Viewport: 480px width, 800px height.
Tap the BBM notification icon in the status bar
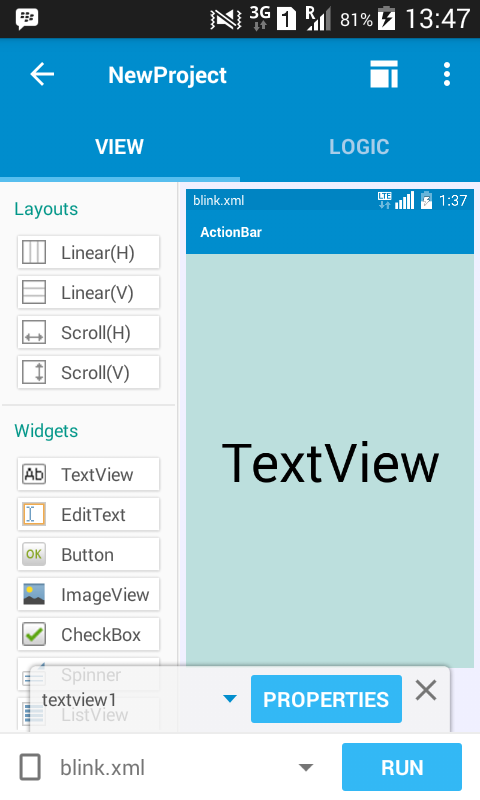point(27,19)
